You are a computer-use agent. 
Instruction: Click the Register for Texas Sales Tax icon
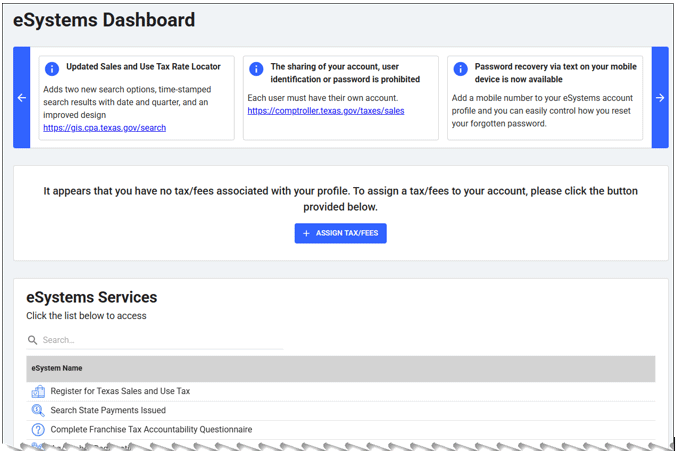38,391
